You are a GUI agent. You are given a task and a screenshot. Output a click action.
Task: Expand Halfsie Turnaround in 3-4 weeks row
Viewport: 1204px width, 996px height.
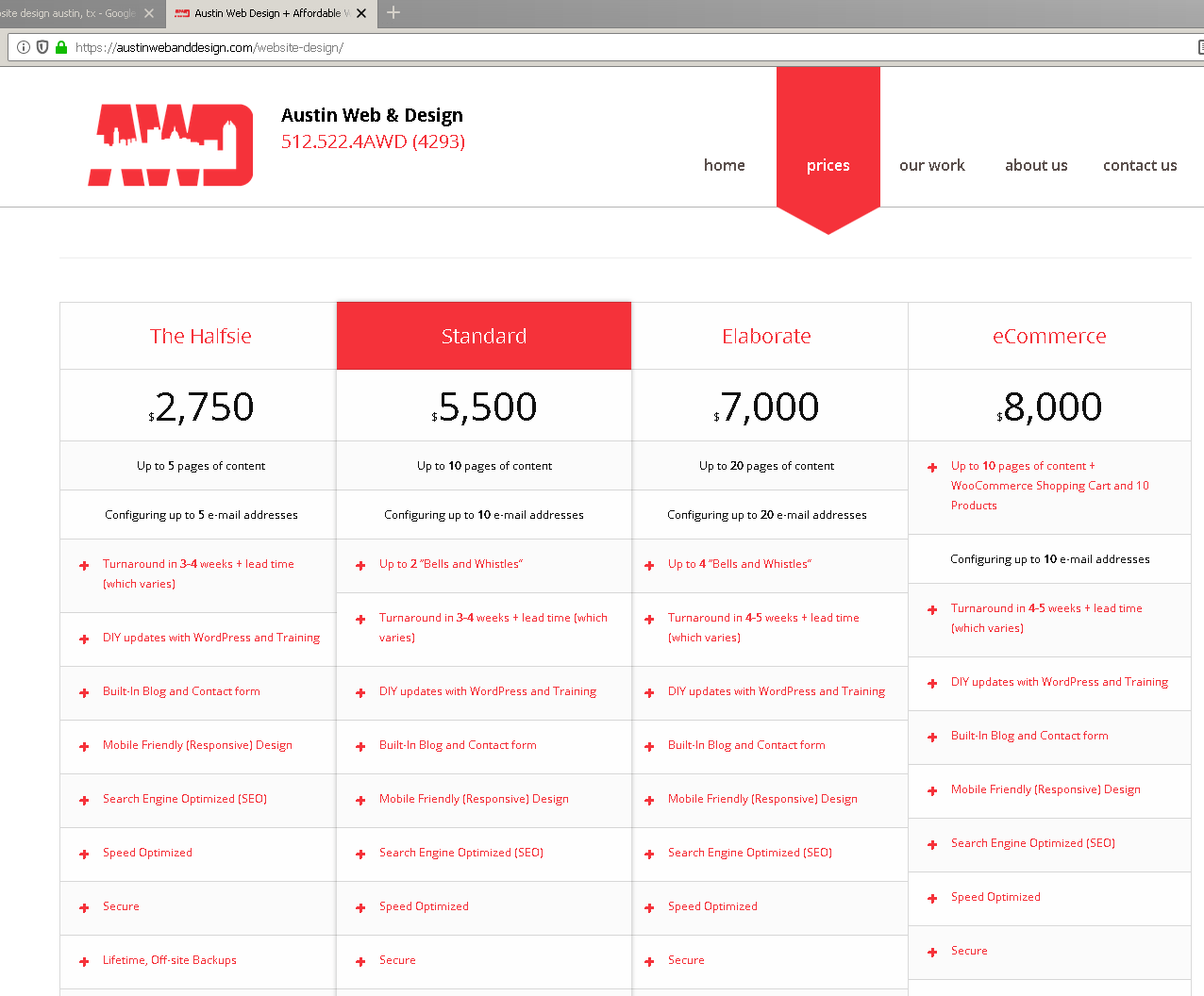[x=198, y=573]
